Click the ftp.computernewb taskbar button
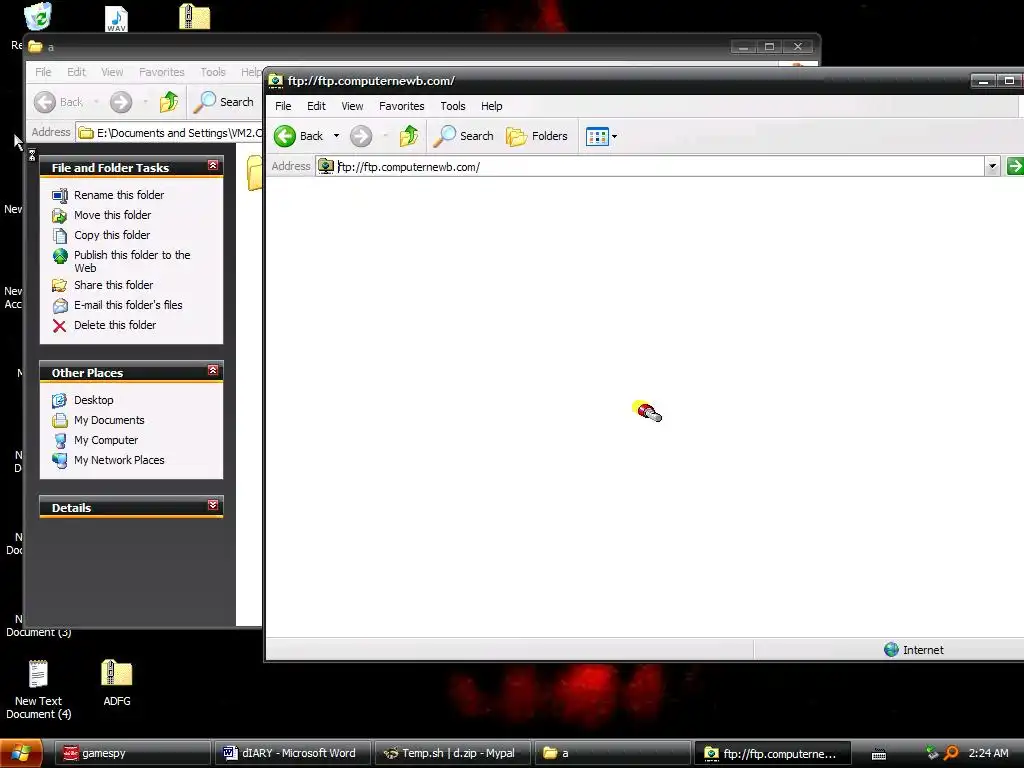1024x768 pixels. 773,753
